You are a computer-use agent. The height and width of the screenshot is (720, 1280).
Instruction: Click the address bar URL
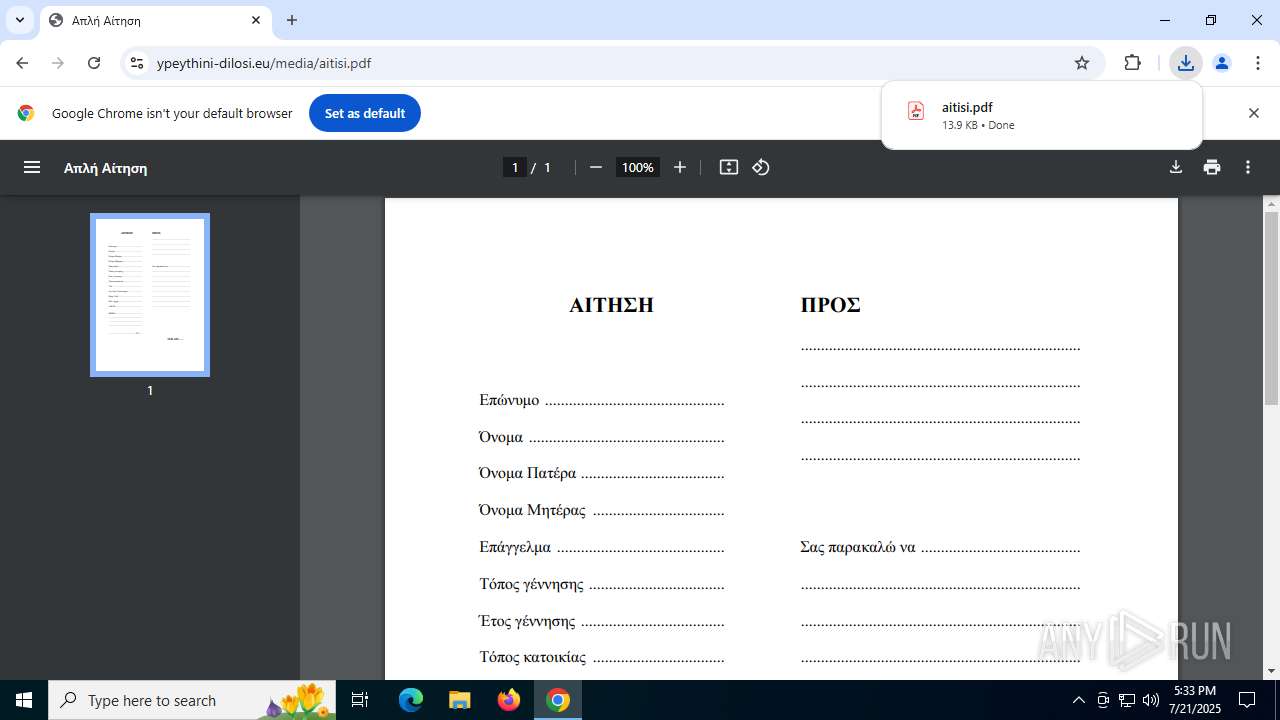click(264, 63)
